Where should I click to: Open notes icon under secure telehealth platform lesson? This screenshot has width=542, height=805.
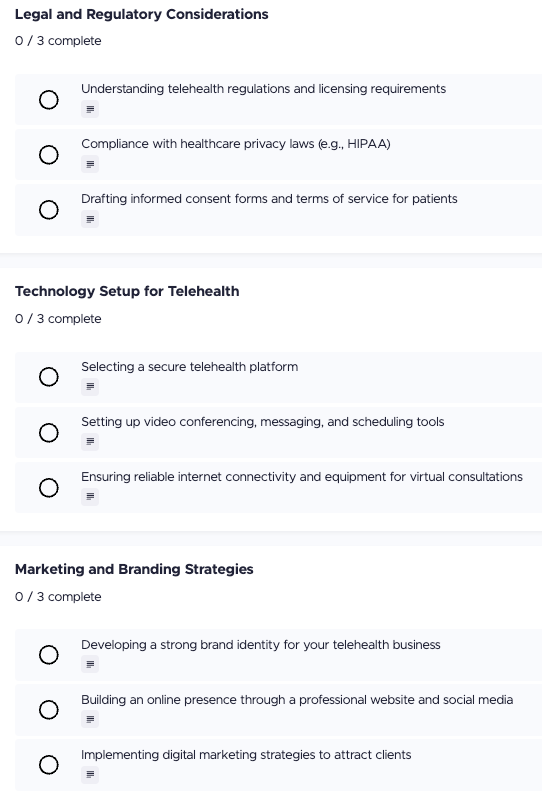pyautogui.click(x=90, y=387)
